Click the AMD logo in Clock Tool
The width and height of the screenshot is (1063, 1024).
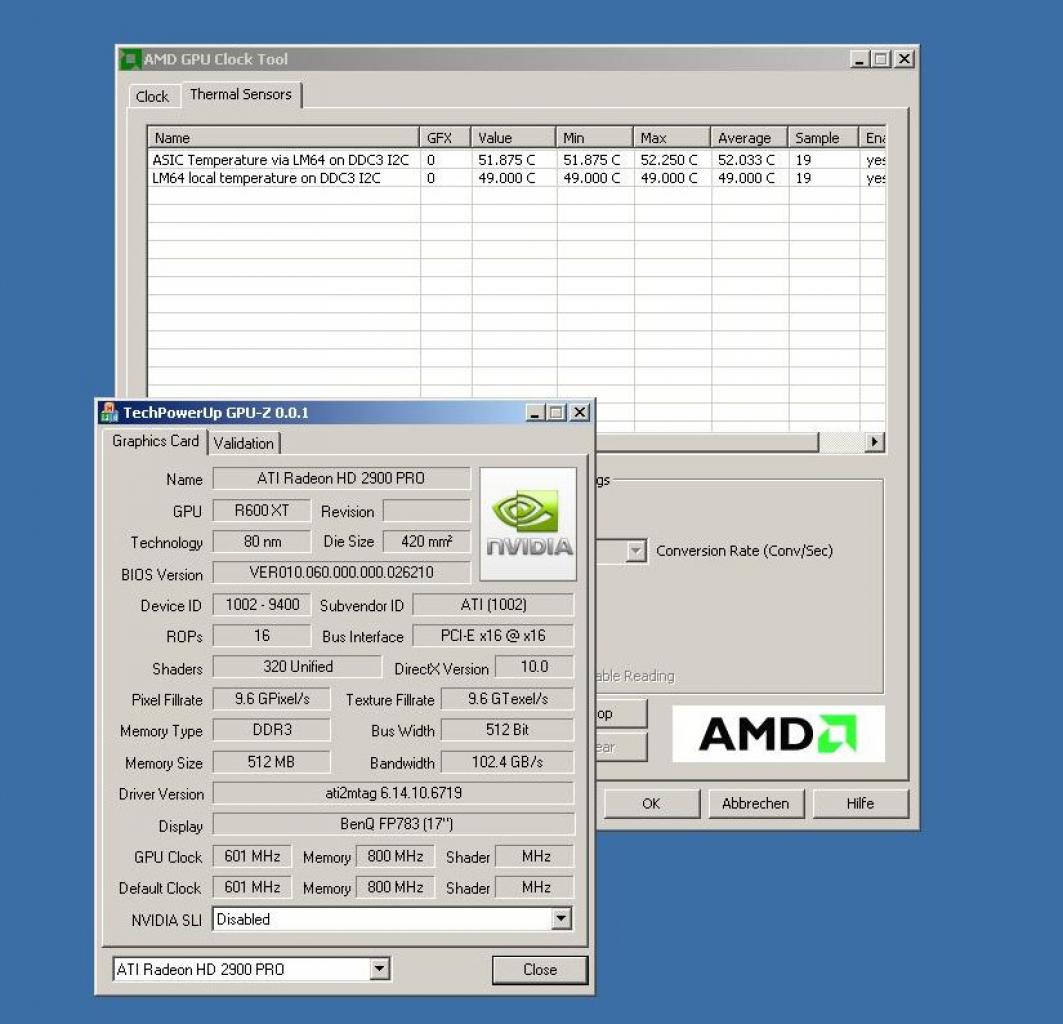[x=778, y=734]
